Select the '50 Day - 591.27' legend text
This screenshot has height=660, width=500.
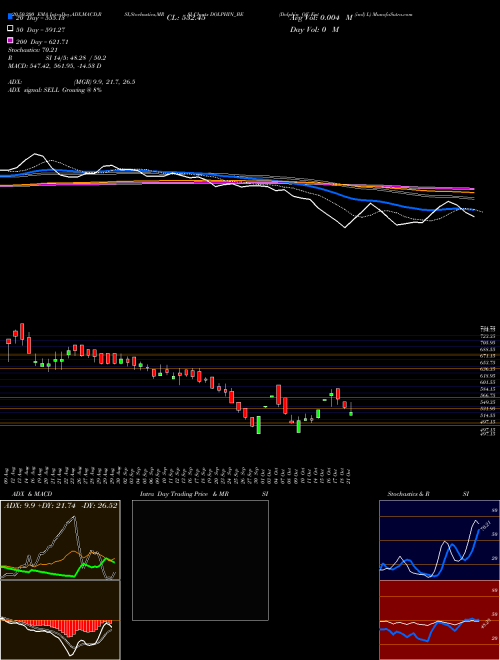(x=40, y=30)
